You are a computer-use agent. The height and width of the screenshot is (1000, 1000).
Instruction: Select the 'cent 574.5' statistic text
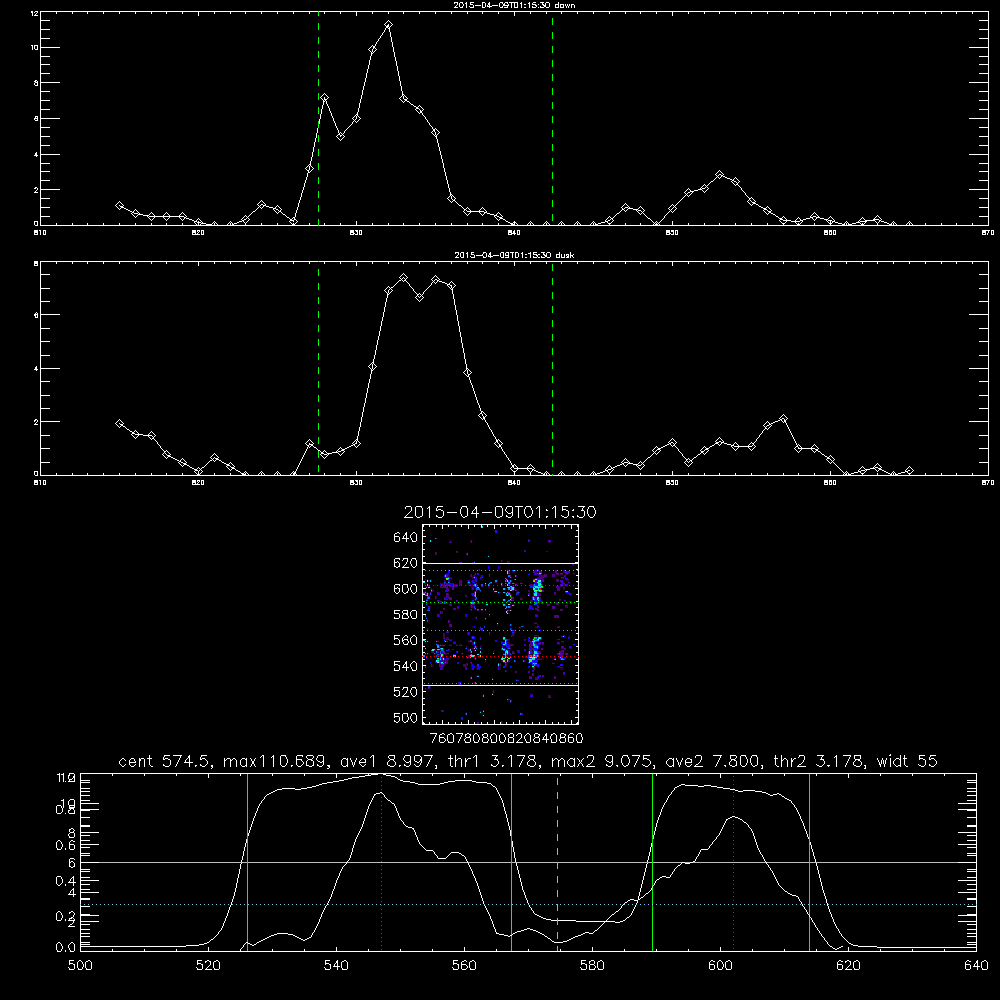pyautogui.click(x=165, y=761)
